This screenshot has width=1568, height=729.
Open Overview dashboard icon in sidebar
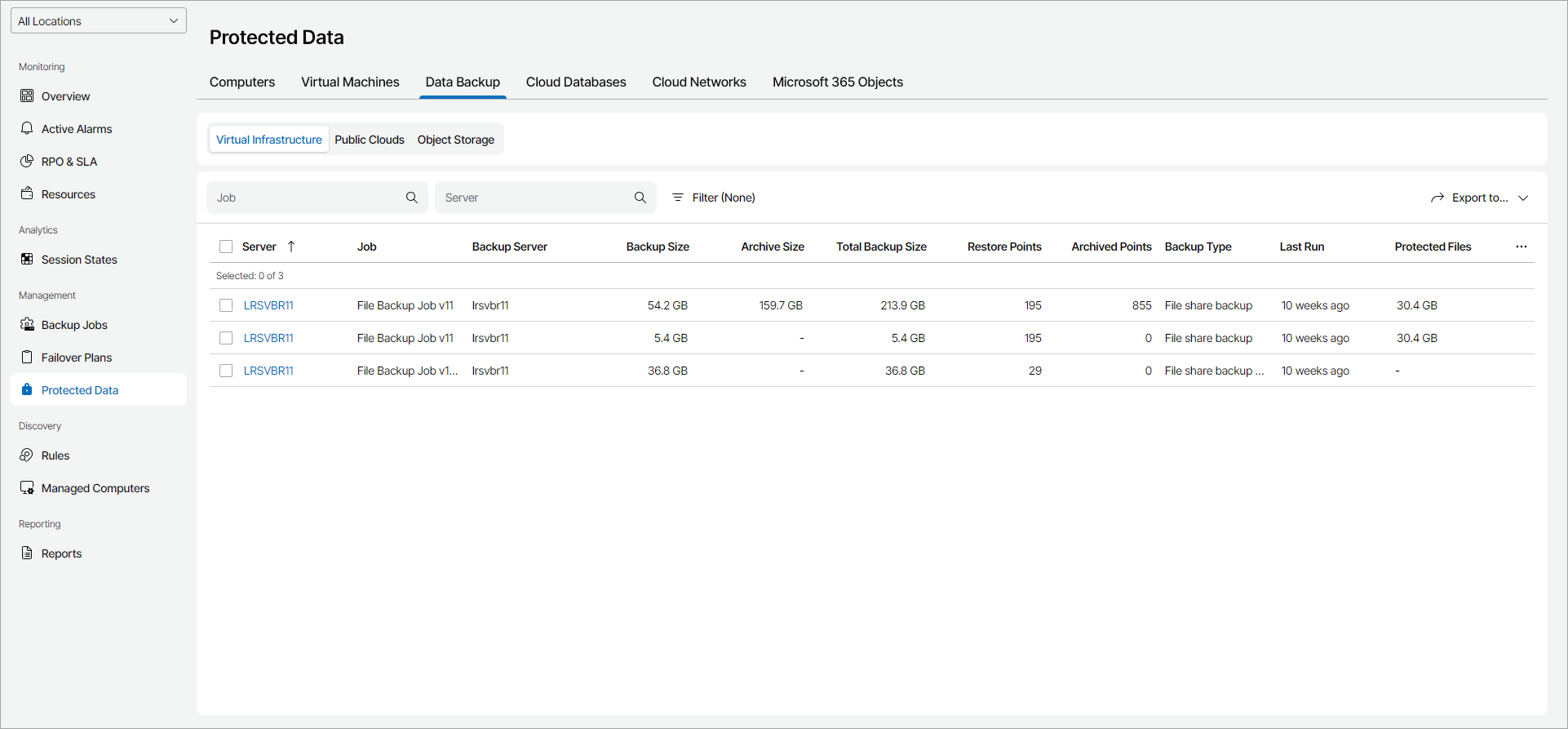click(x=27, y=96)
